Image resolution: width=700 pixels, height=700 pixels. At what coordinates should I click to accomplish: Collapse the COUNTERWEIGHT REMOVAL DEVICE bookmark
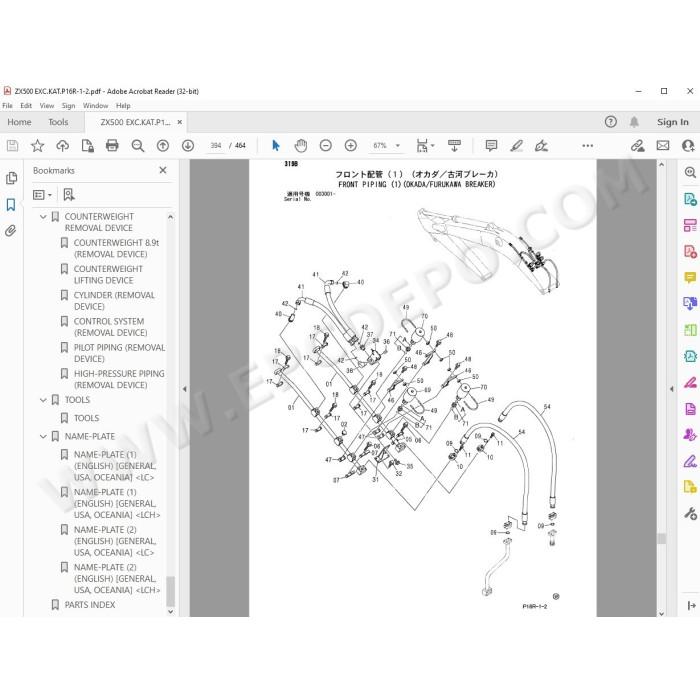pyautogui.click(x=43, y=217)
